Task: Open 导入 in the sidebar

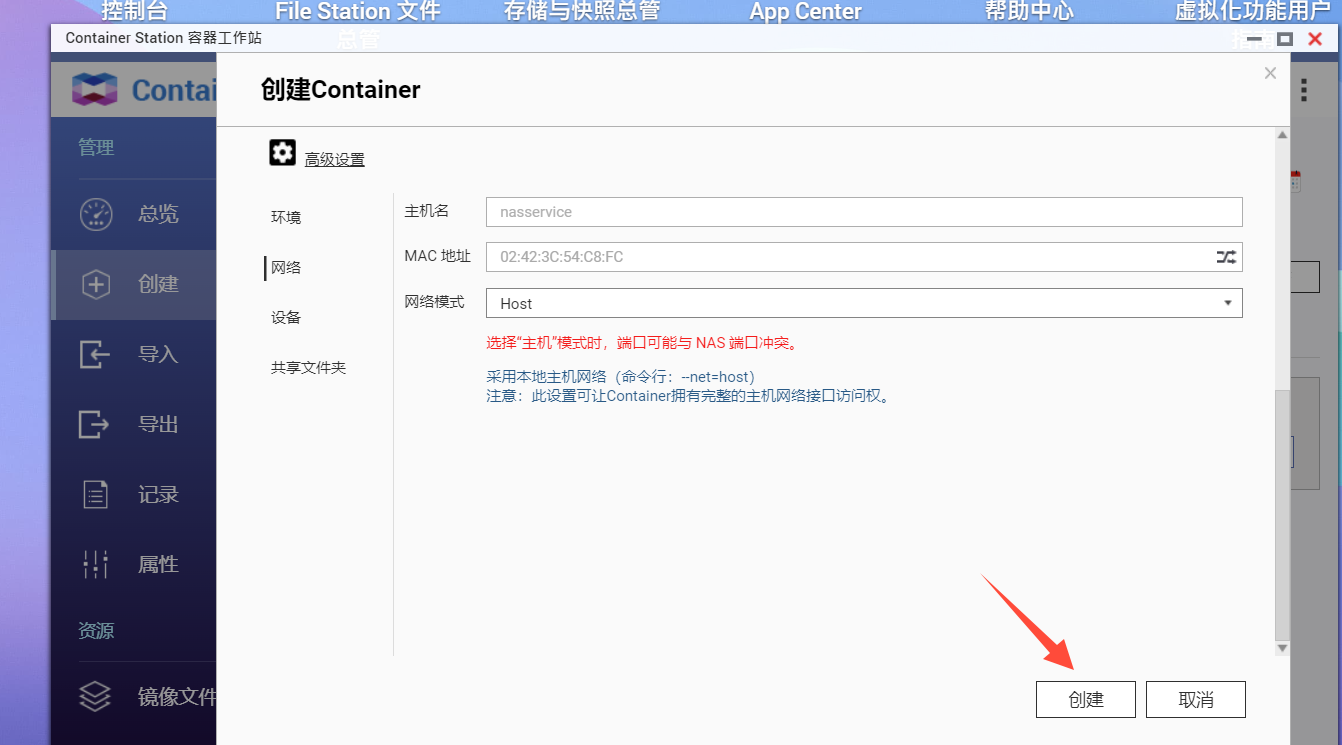Action: pos(134,354)
